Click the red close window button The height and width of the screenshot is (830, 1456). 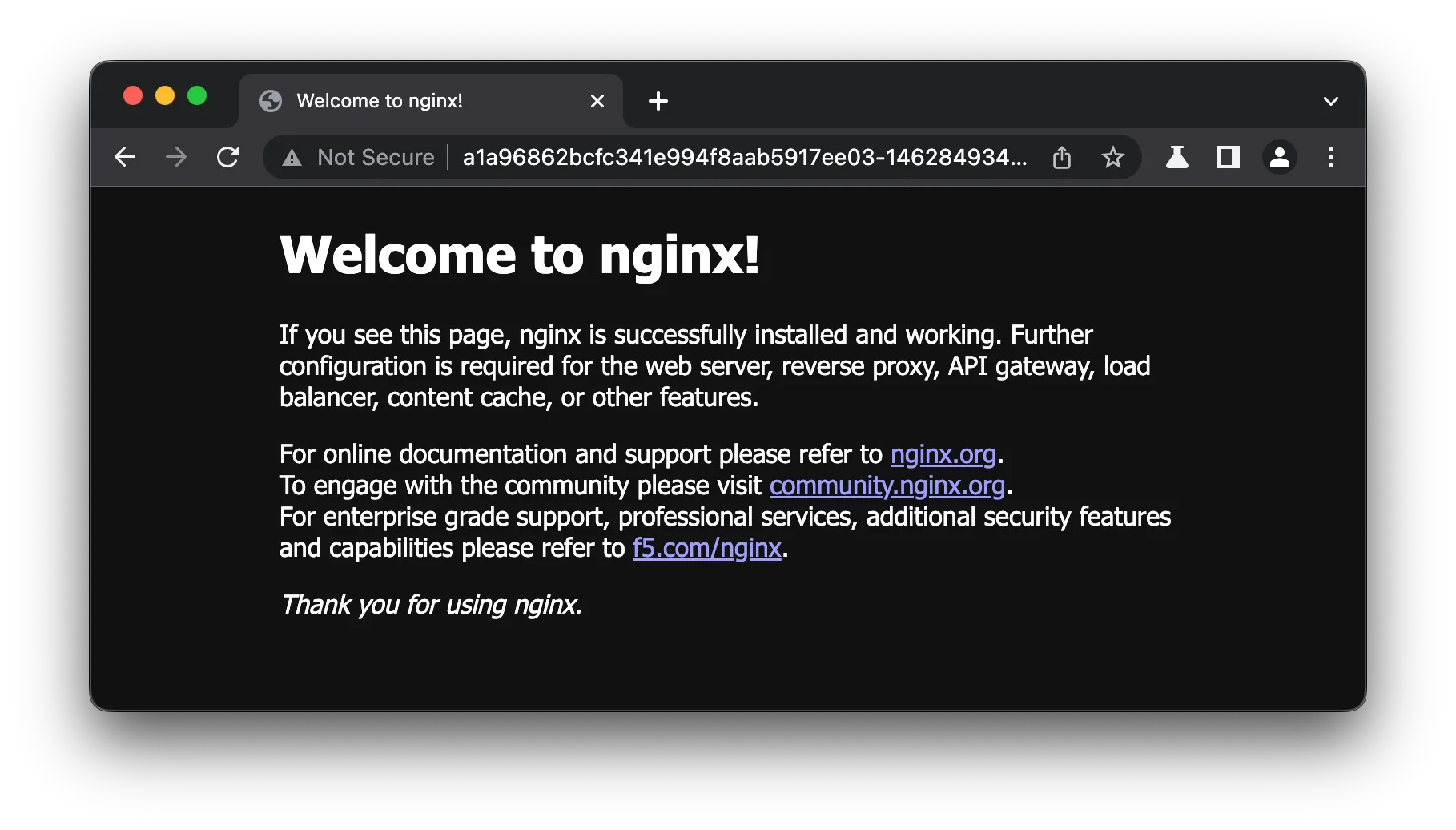pyautogui.click(x=133, y=96)
